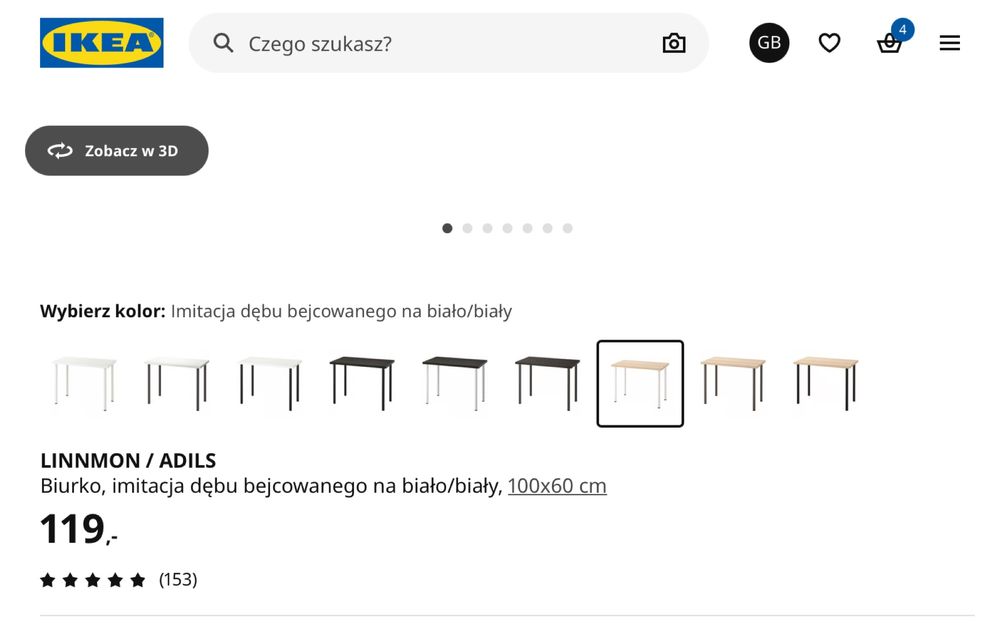This screenshot has height=628, width=1000.
Task: Select the last oak desk with black legs
Action: [x=825, y=383]
